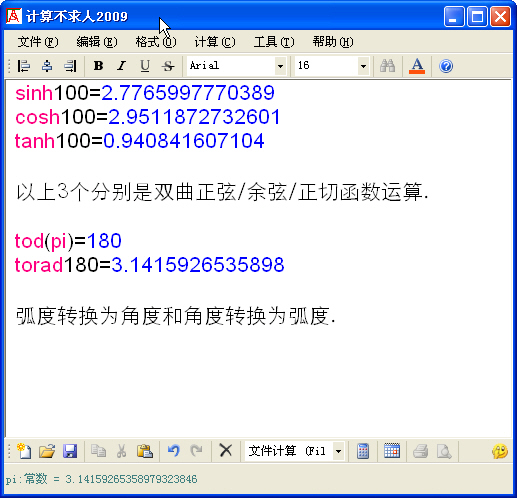Open the calendar icon in bottom toolbar
Screen dimensions: 517x498
tap(392, 451)
